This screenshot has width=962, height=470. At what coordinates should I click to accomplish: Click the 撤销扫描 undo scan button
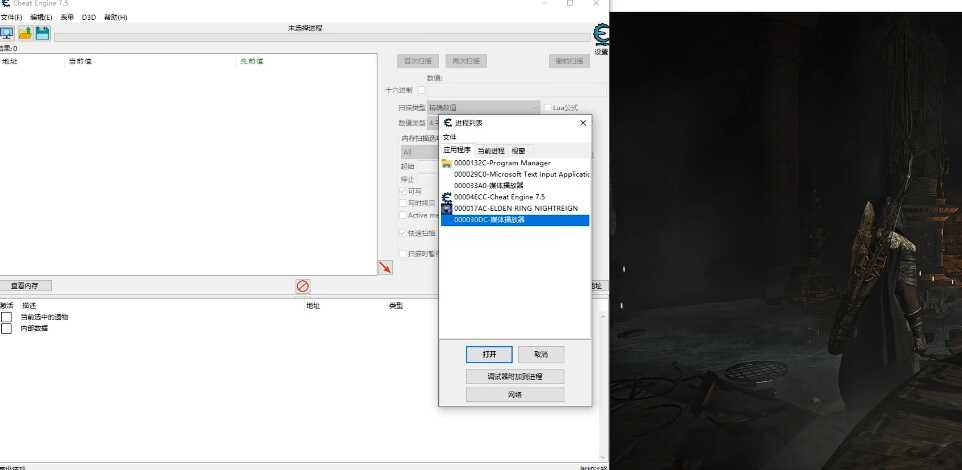[569, 61]
